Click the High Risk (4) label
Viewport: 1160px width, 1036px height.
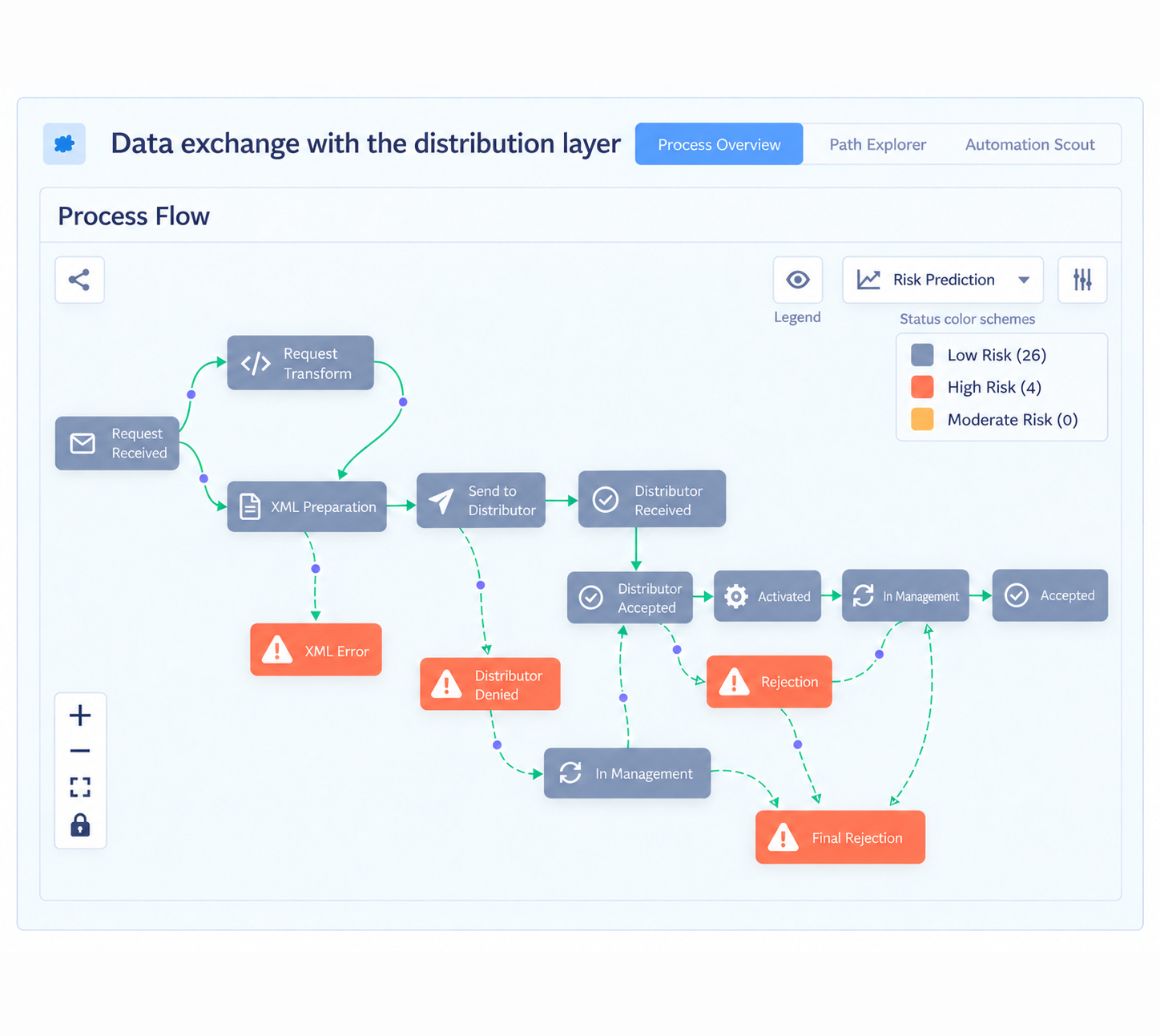(994, 387)
